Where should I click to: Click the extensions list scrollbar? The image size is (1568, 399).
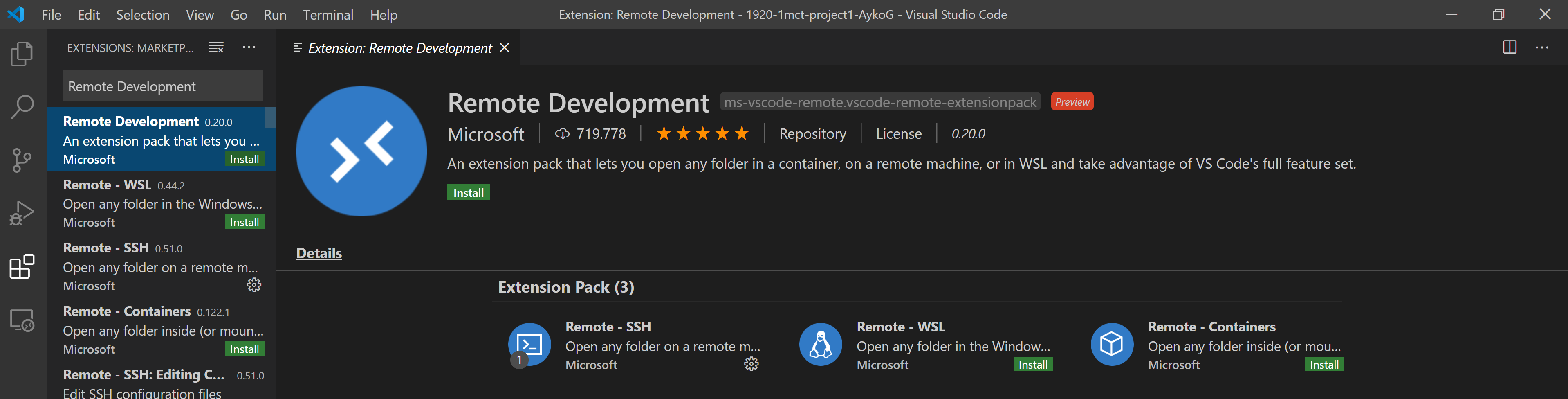click(270, 117)
